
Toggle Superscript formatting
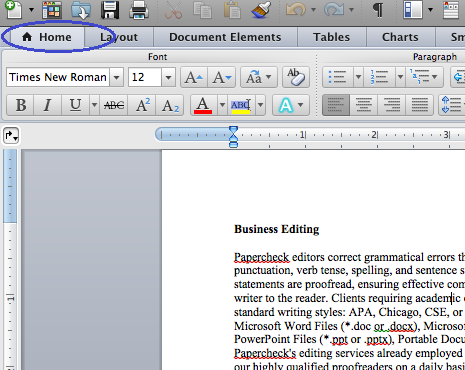142,105
